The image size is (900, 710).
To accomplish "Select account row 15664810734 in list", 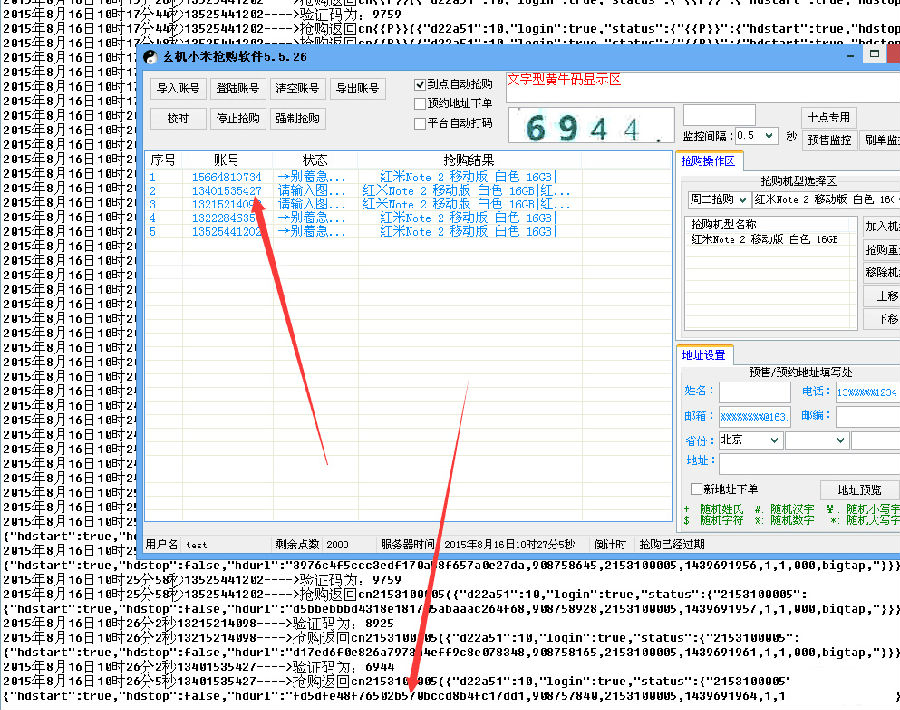I will [x=227, y=177].
